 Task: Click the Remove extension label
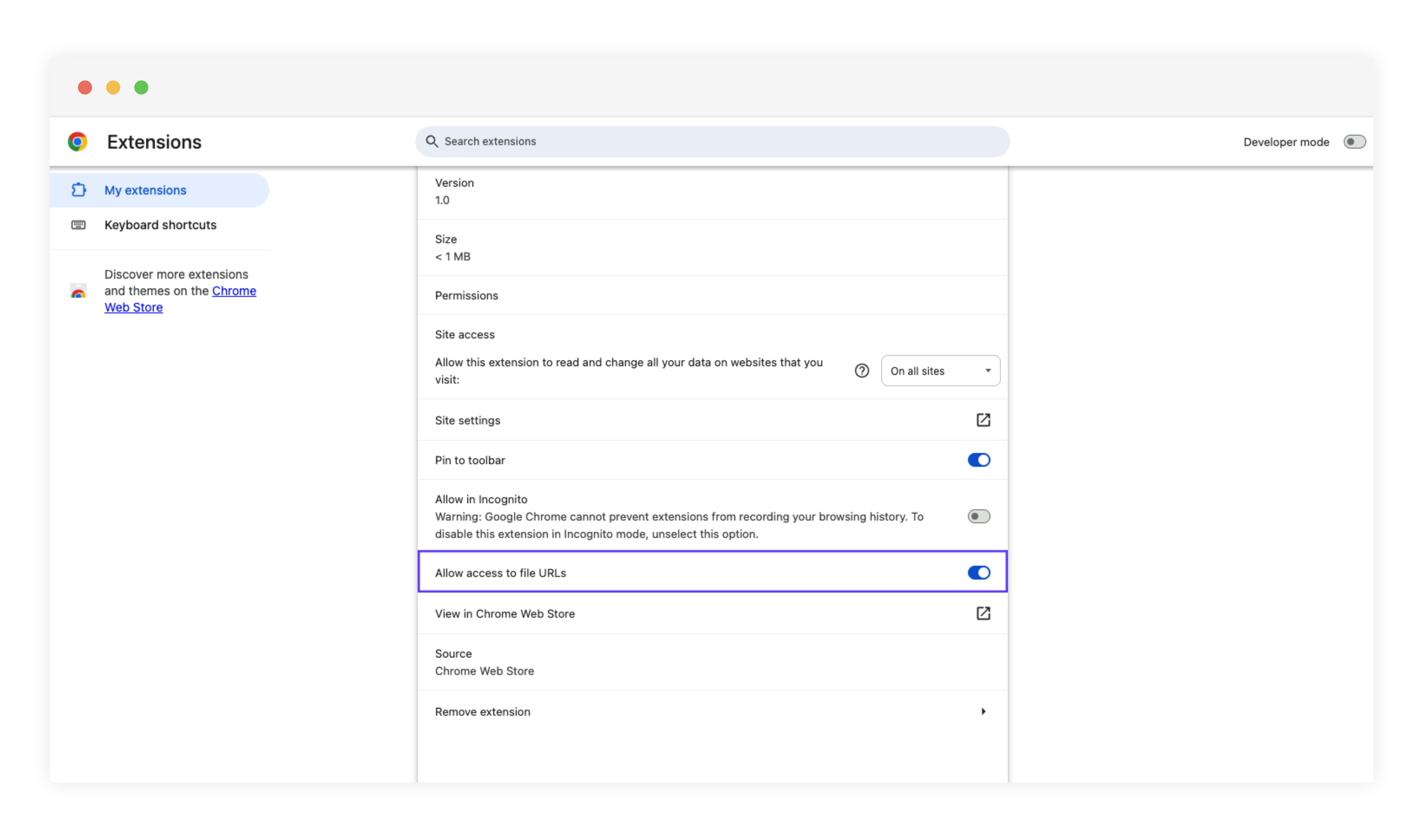482,712
